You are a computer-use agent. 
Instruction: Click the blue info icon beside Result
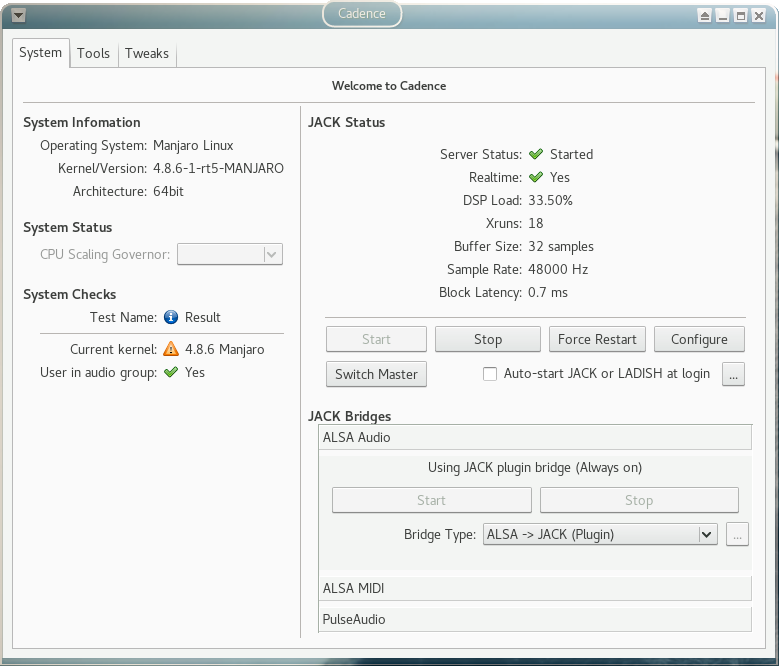coord(171,317)
